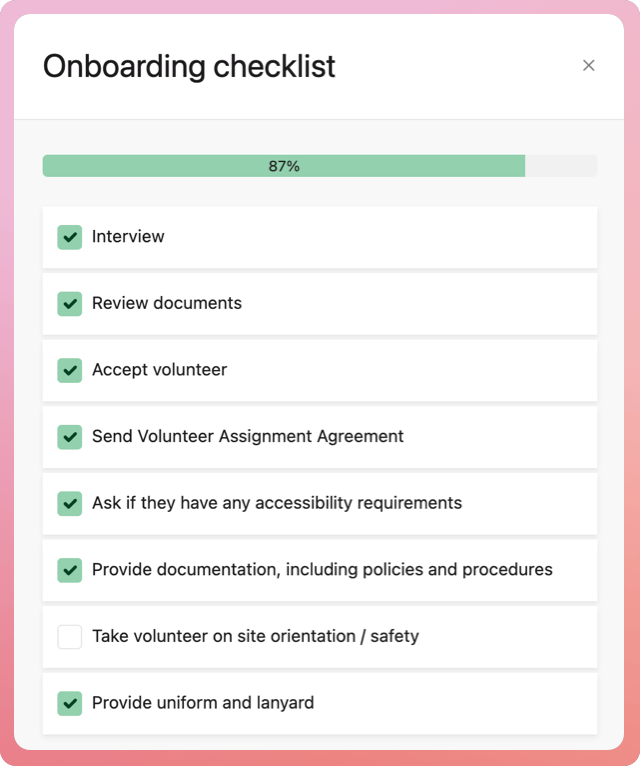Select the Interview checklist row text
The height and width of the screenshot is (766, 640).
pos(128,237)
